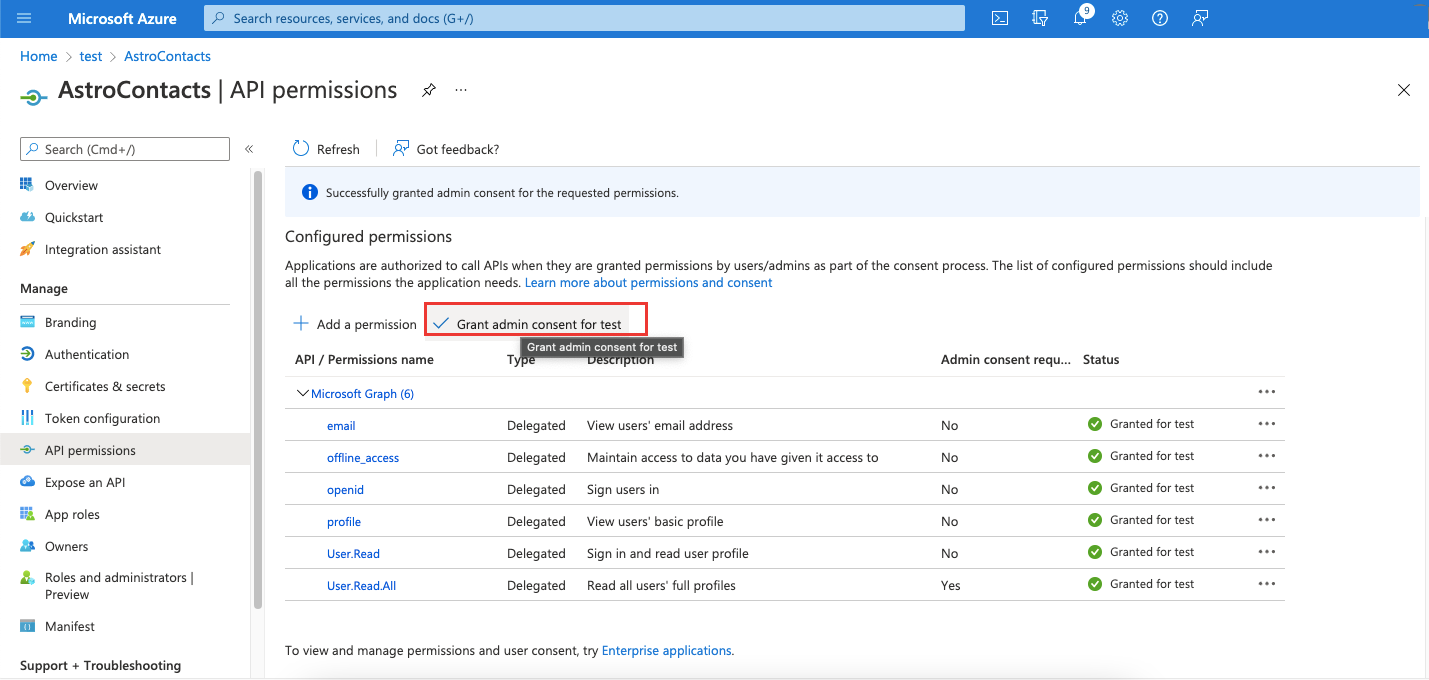Screen dimensions: 1429x680
Task: Pin AstroContacts API permissions page
Action: coord(428,90)
